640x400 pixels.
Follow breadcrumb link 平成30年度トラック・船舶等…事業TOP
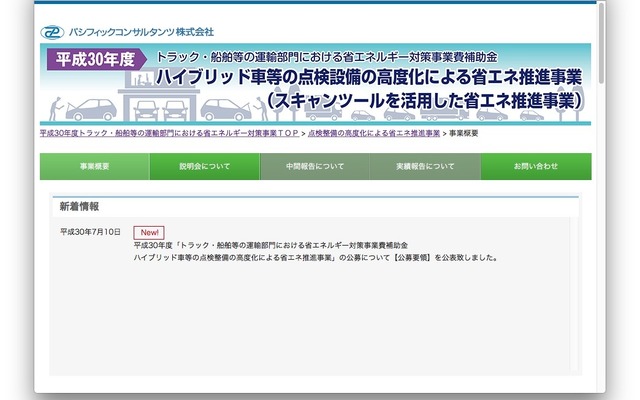click(169, 133)
